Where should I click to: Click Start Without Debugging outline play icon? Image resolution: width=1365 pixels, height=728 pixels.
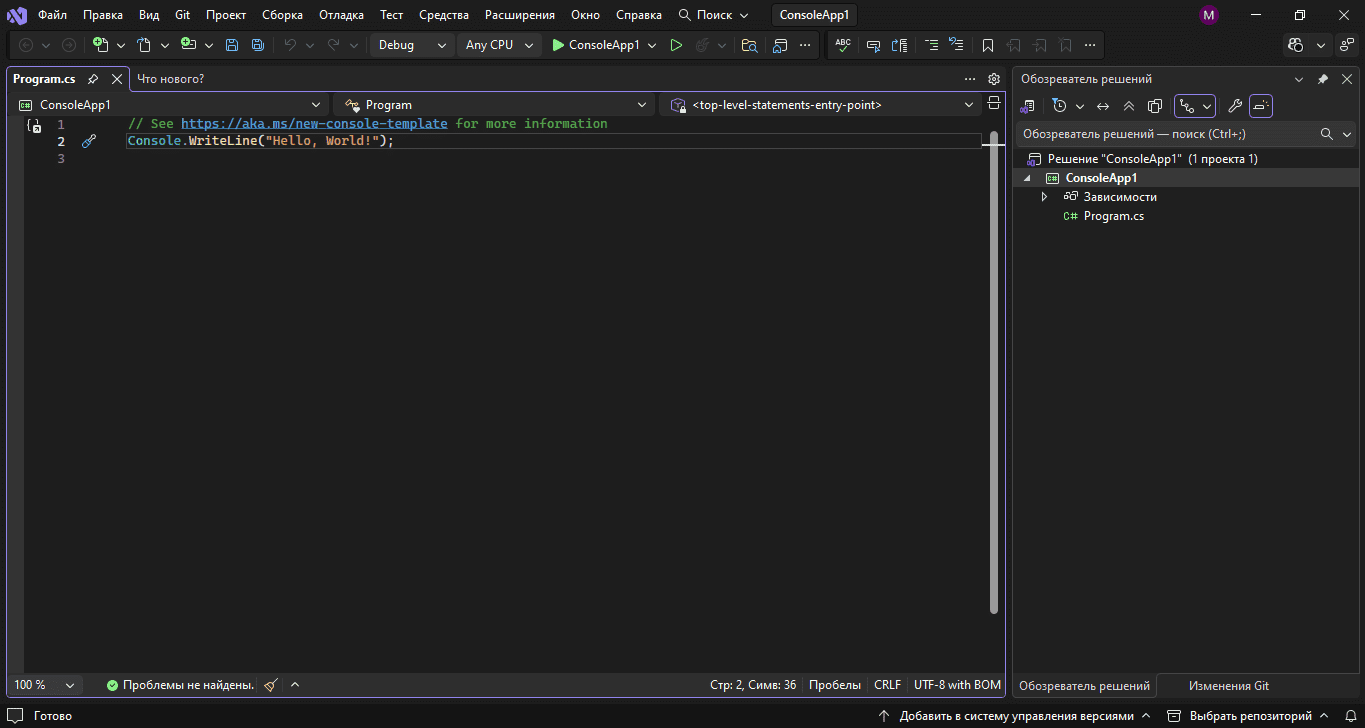pos(676,45)
